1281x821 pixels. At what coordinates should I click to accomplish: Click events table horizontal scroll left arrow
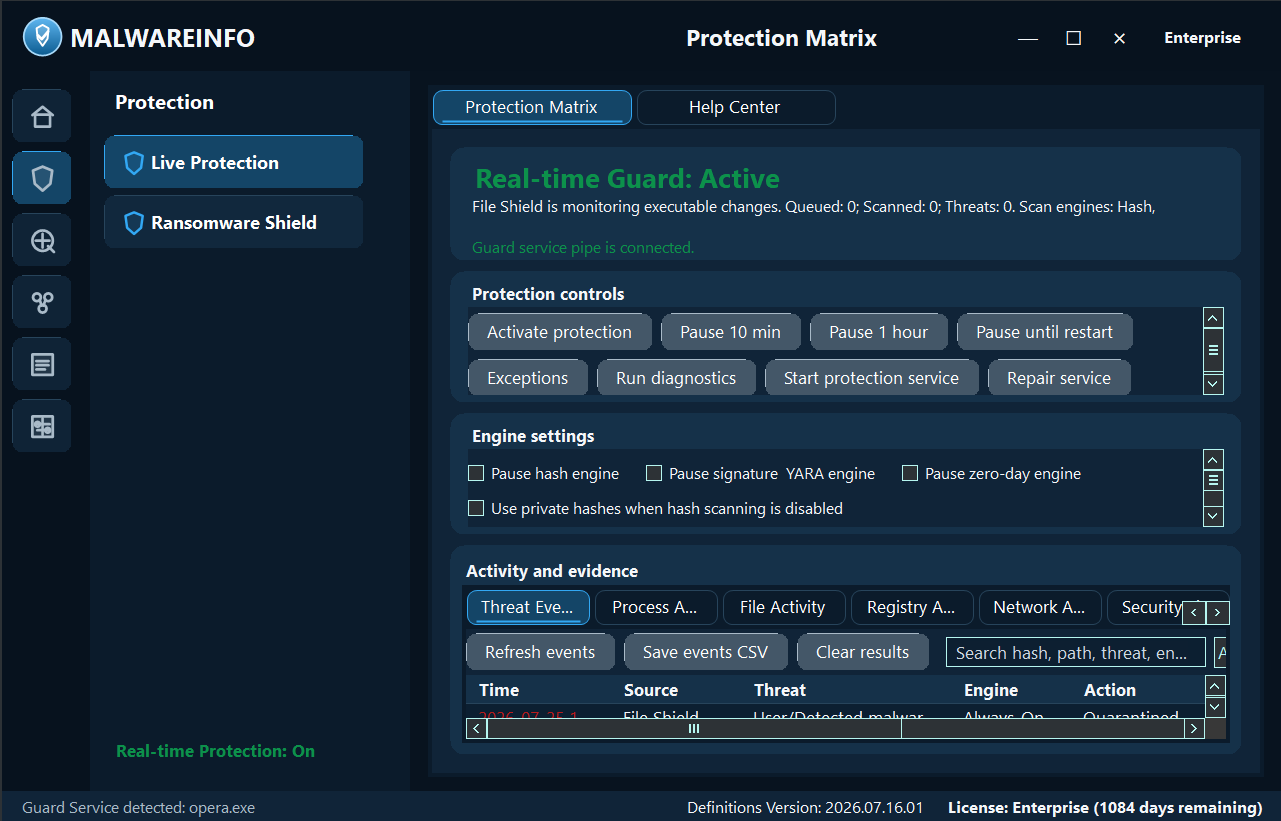click(x=477, y=729)
